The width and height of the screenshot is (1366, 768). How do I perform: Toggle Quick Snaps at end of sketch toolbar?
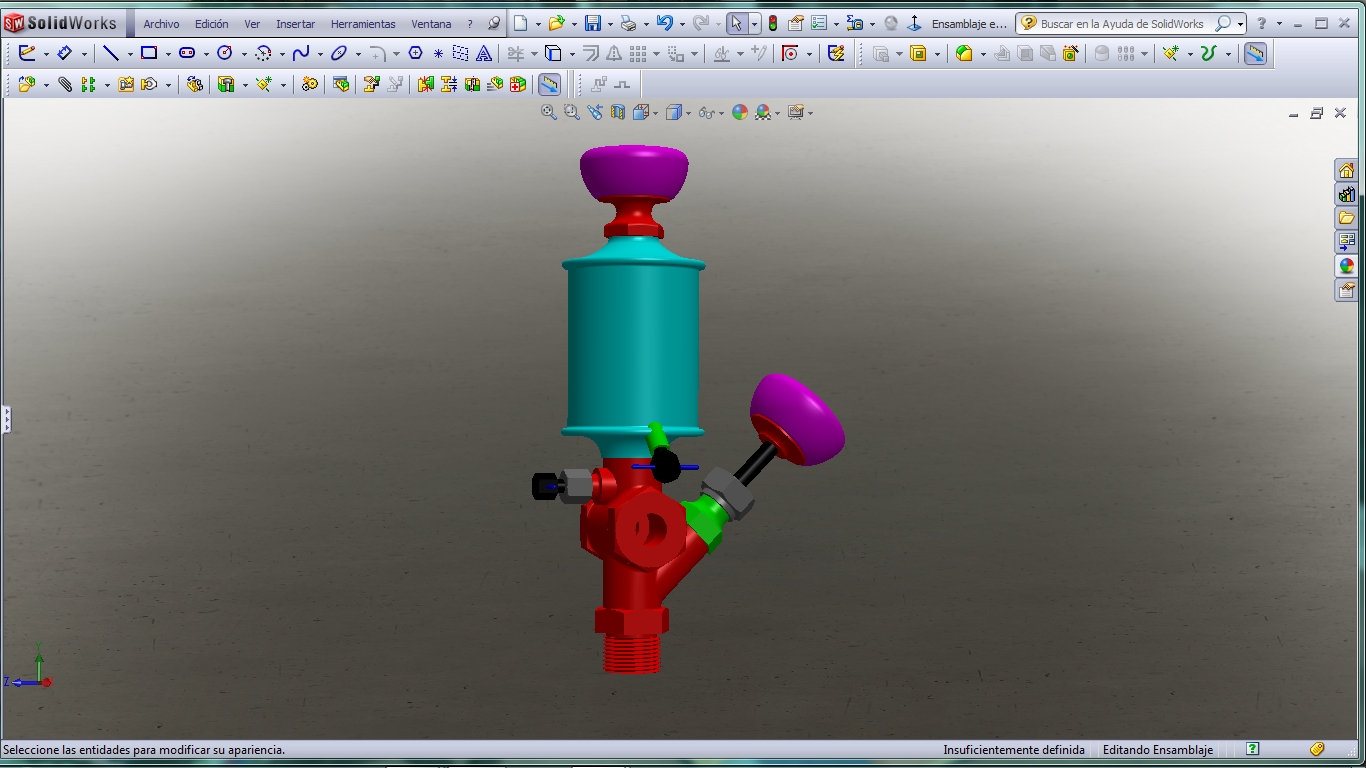(x=1255, y=54)
